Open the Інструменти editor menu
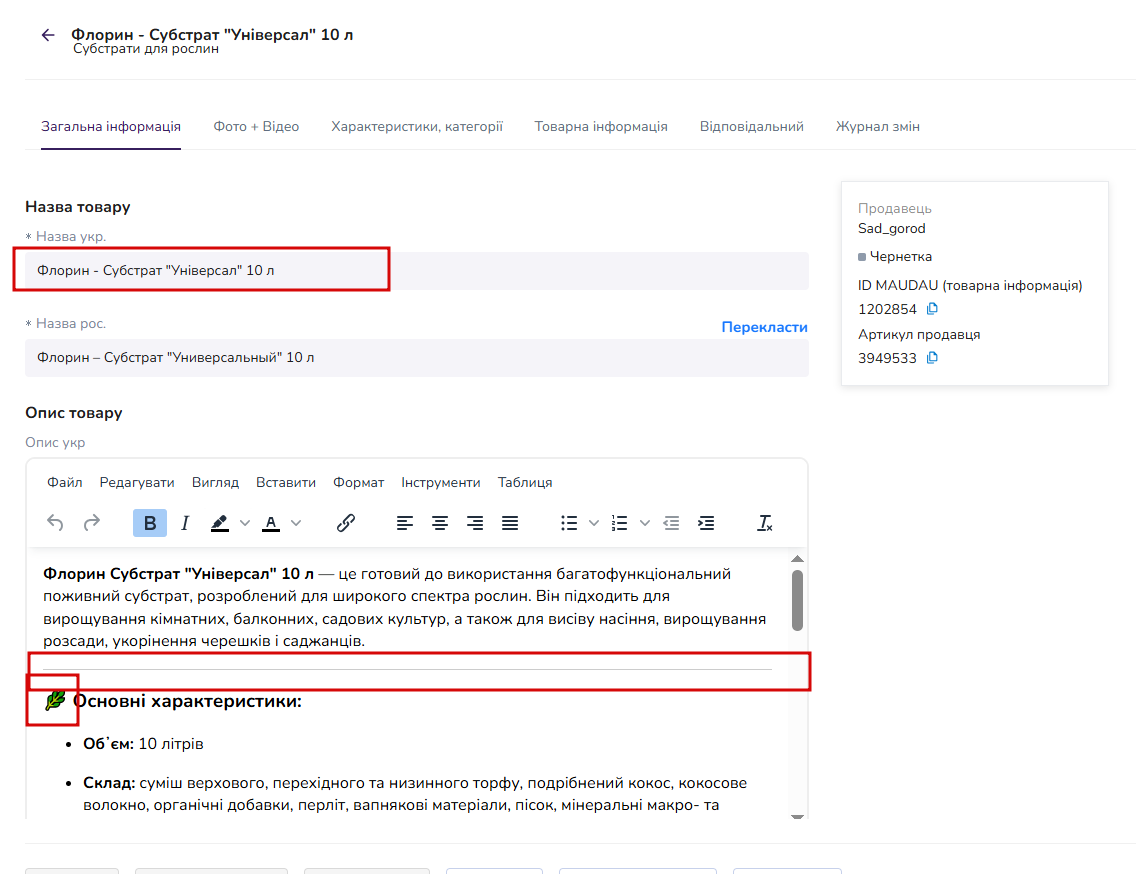The height and width of the screenshot is (874, 1136). point(440,483)
